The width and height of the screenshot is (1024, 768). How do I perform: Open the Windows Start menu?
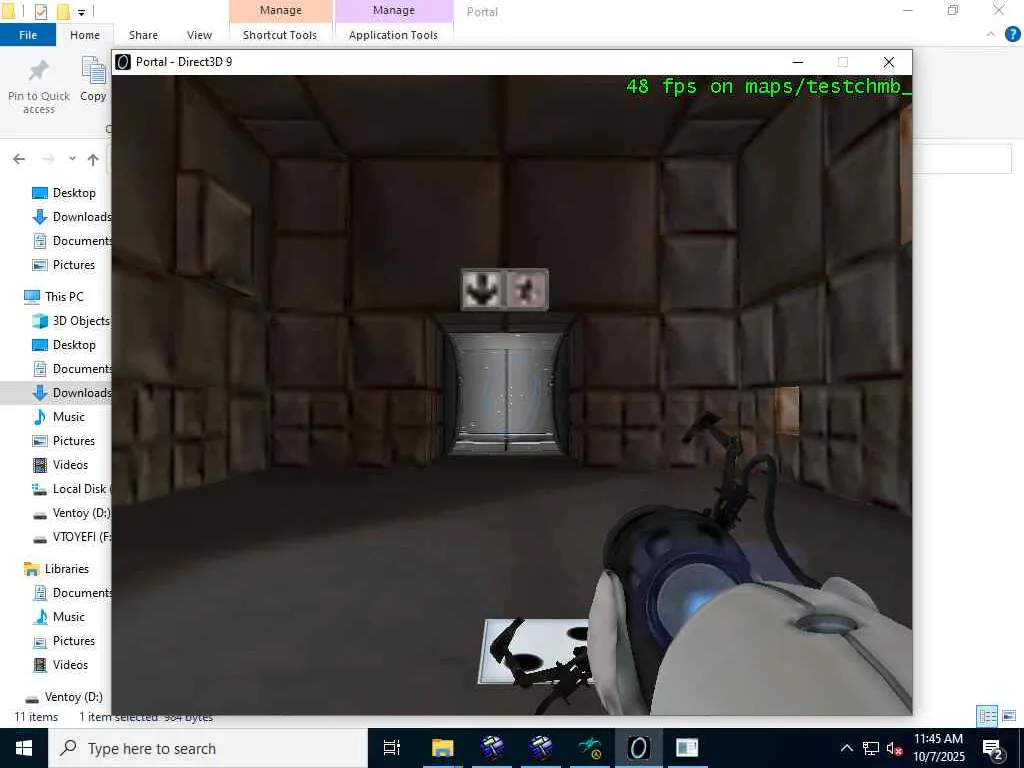pos(24,748)
